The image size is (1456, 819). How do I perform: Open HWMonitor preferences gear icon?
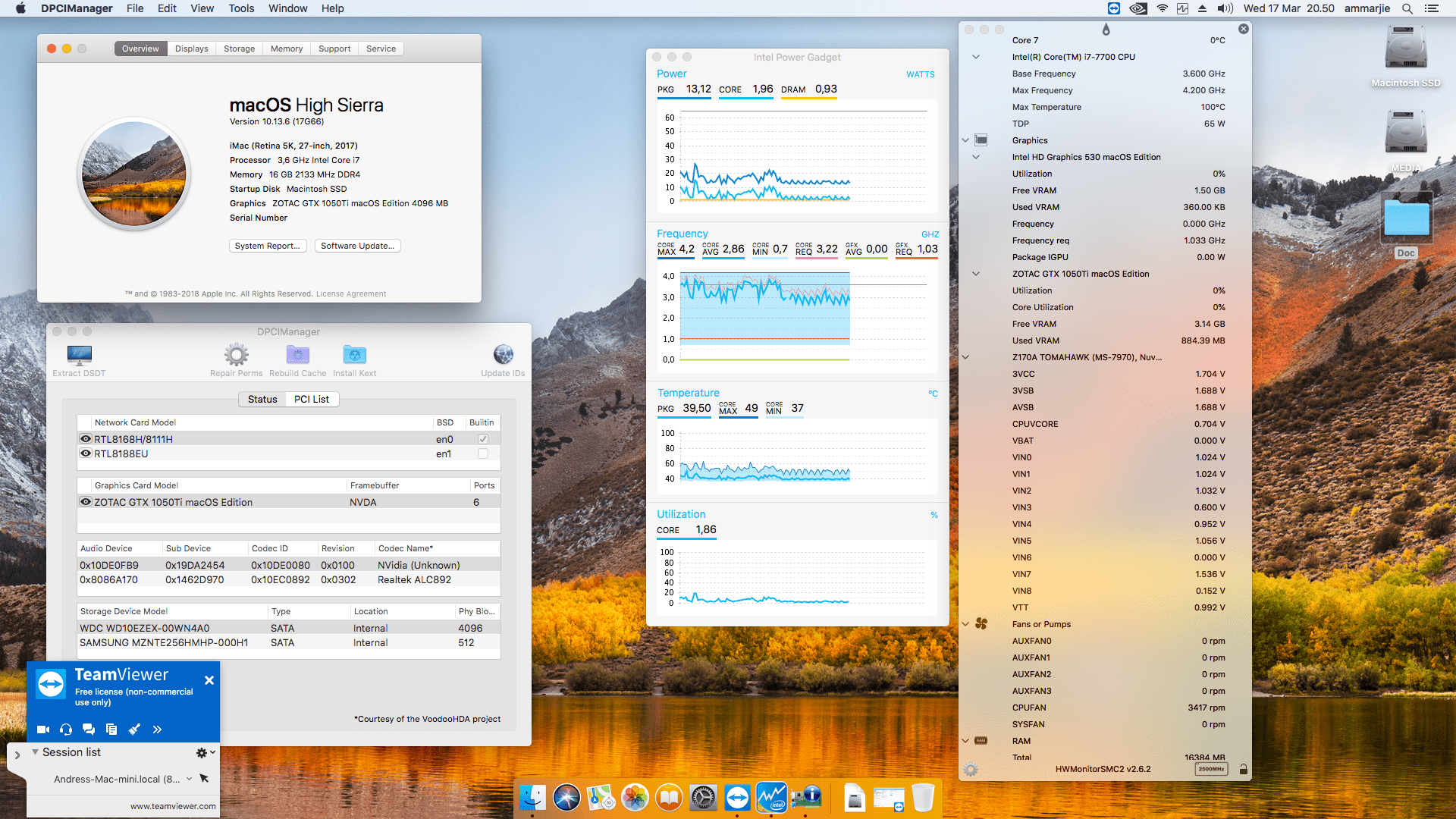(x=970, y=769)
